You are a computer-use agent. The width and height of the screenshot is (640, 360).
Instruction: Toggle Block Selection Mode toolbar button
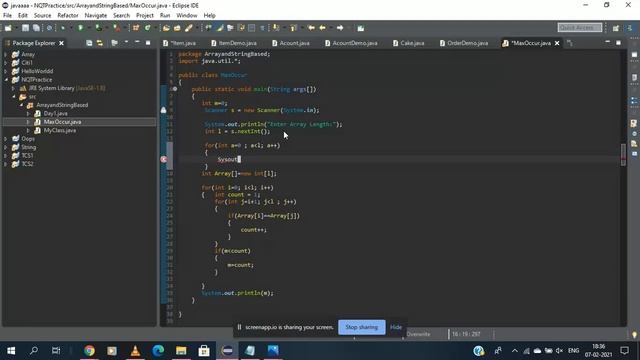tap(252, 28)
